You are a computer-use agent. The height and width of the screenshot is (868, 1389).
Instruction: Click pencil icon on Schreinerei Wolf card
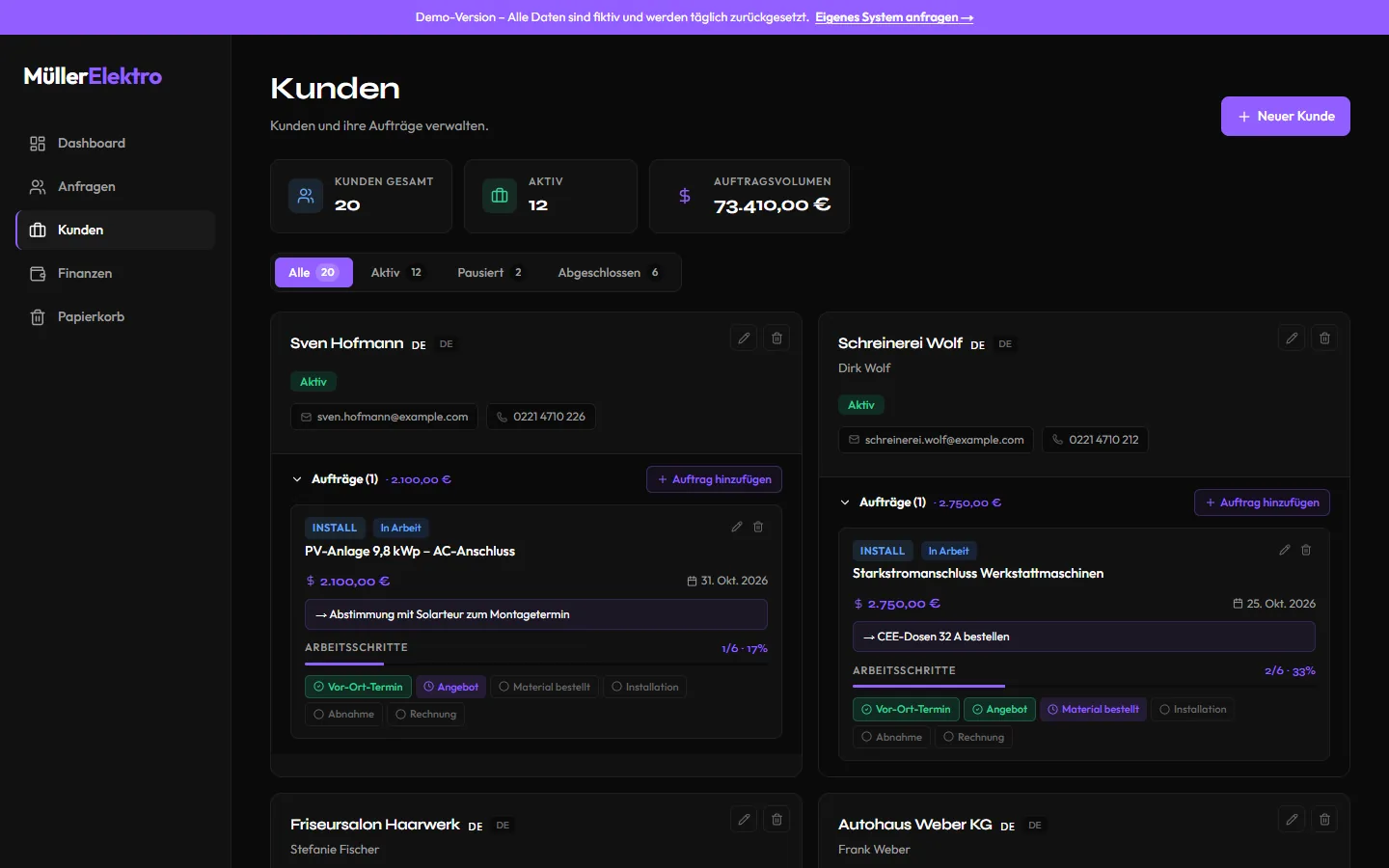pyautogui.click(x=1292, y=339)
